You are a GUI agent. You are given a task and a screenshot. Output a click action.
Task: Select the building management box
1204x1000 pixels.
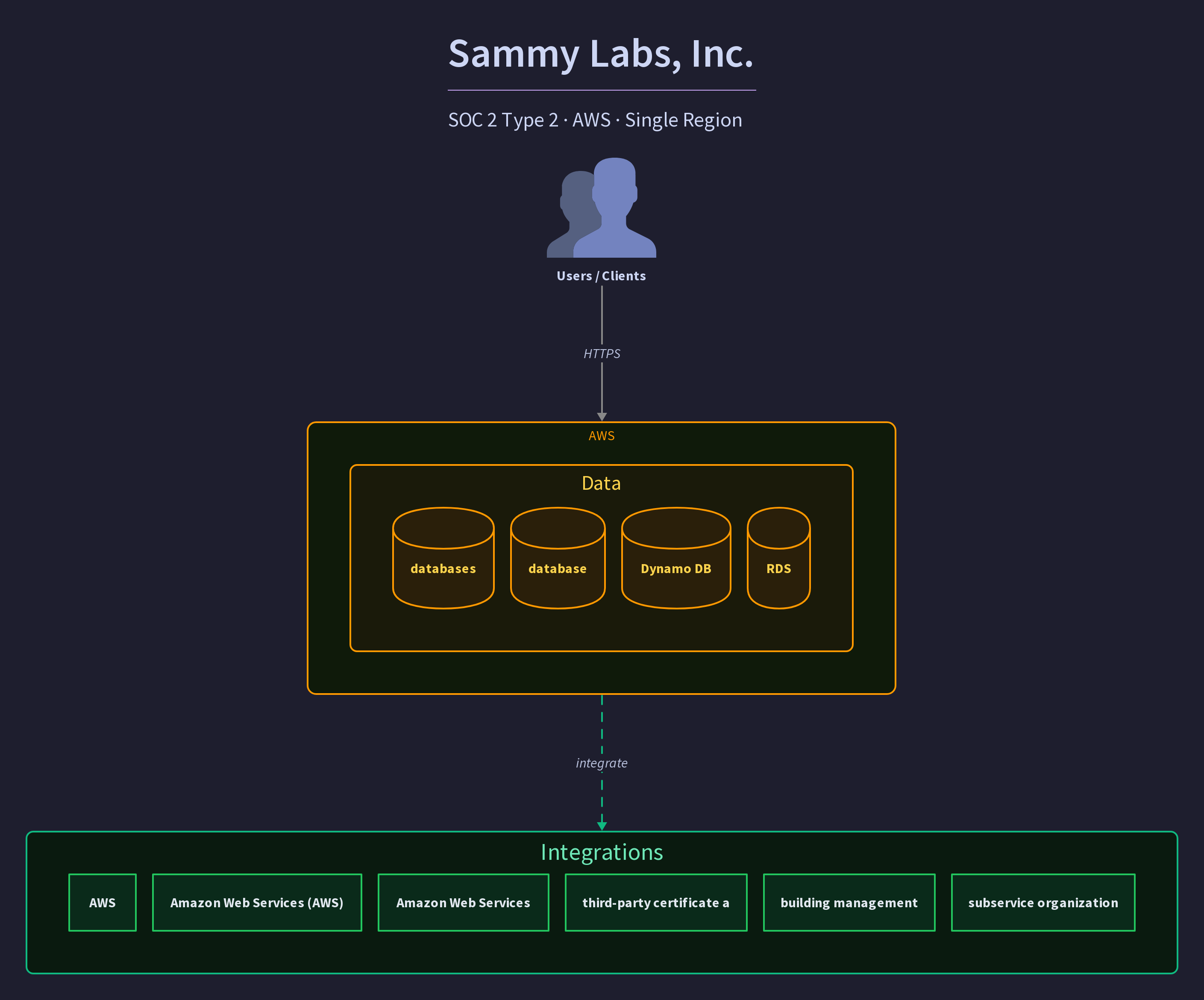point(849,903)
